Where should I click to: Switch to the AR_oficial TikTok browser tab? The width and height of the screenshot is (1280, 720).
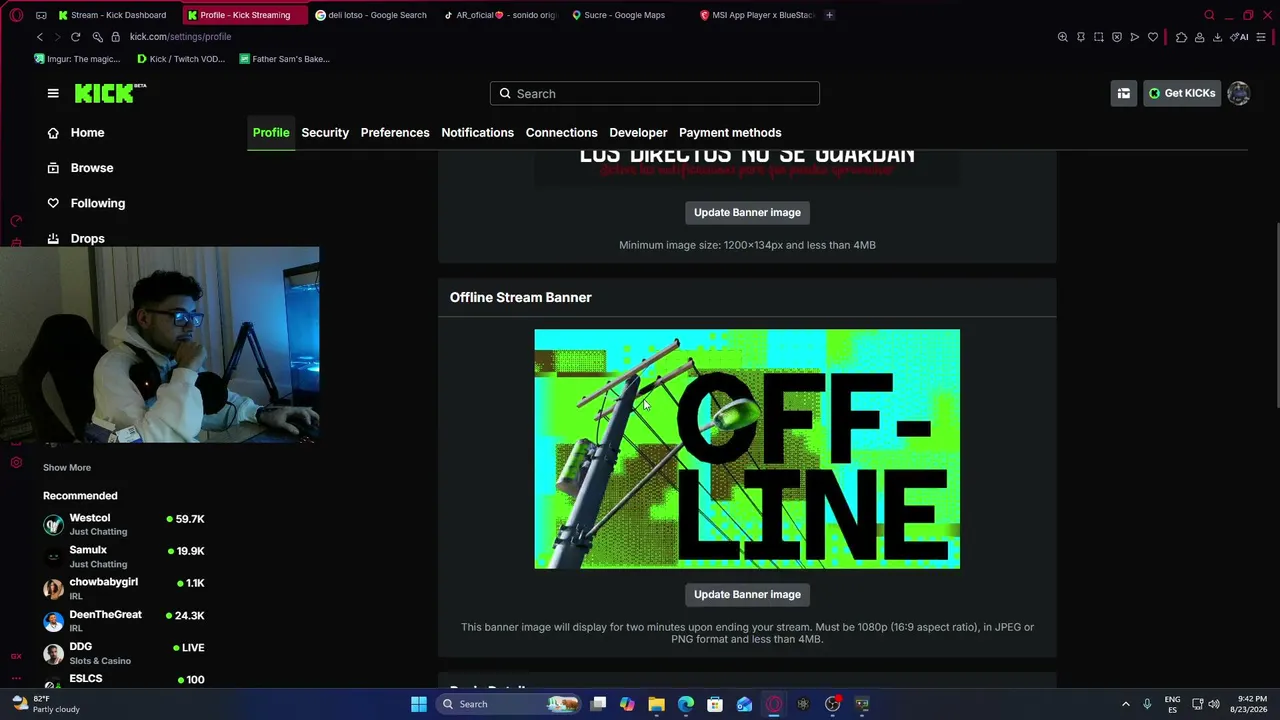pyautogui.click(x=500, y=15)
